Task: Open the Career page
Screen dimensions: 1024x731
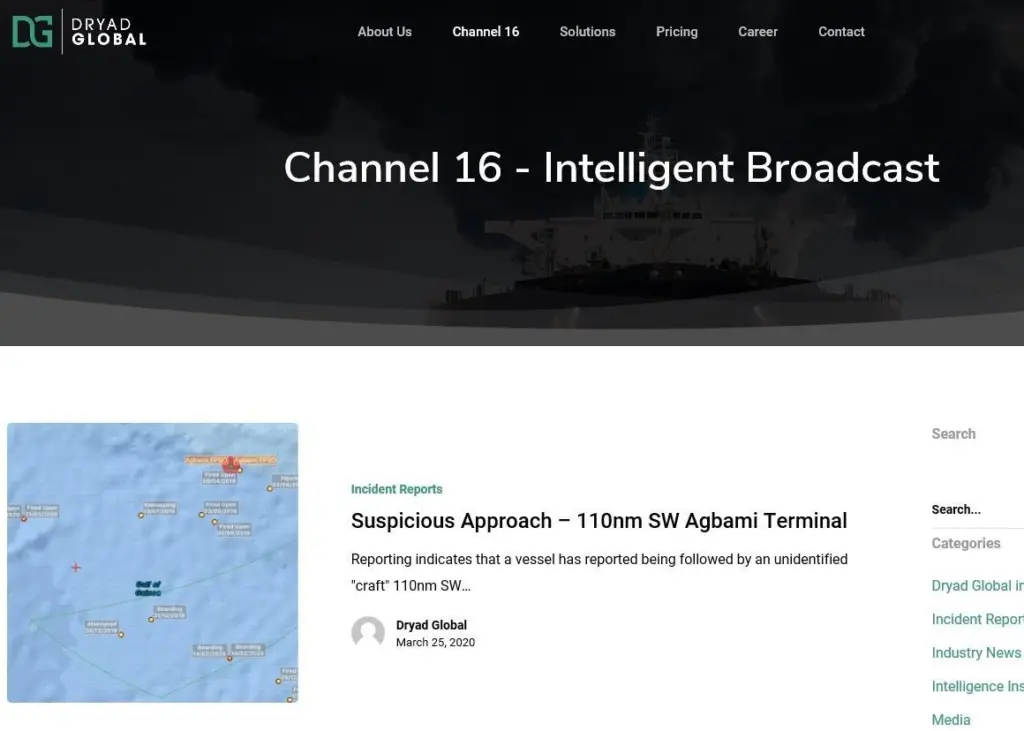Action: (758, 31)
